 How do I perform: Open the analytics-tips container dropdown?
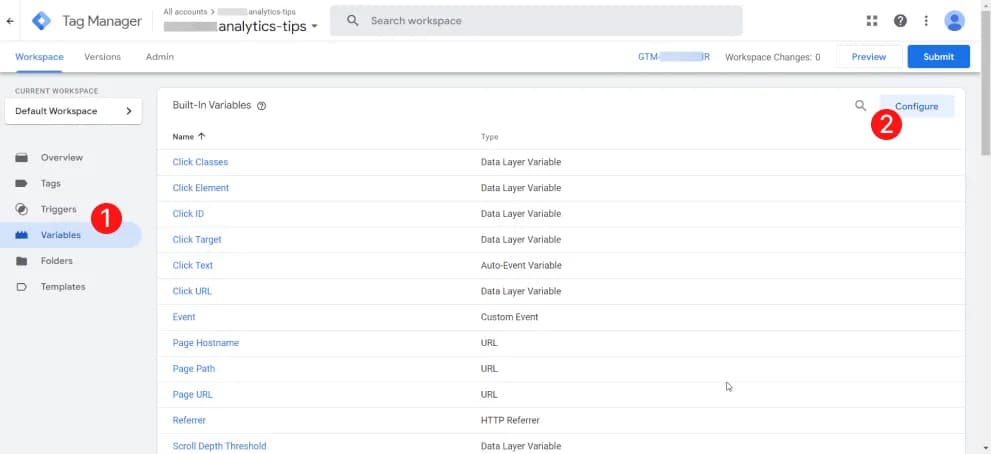coord(314,27)
